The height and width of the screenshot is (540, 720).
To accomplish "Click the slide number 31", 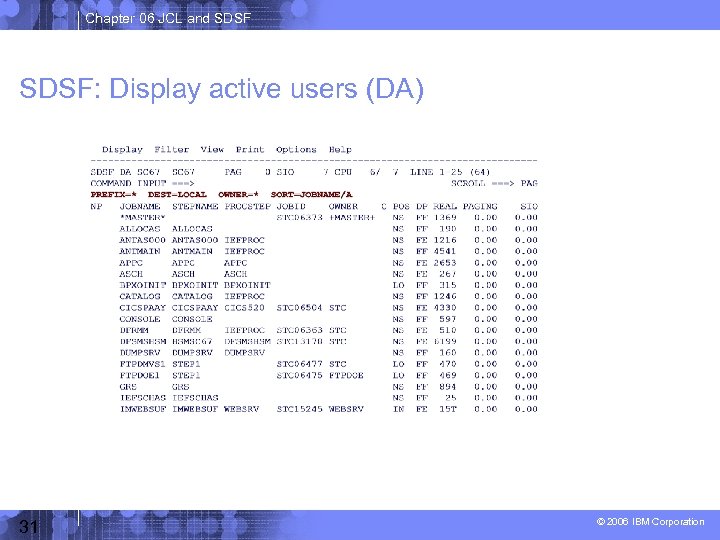I will pyautogui.click(x=28, y=526).
